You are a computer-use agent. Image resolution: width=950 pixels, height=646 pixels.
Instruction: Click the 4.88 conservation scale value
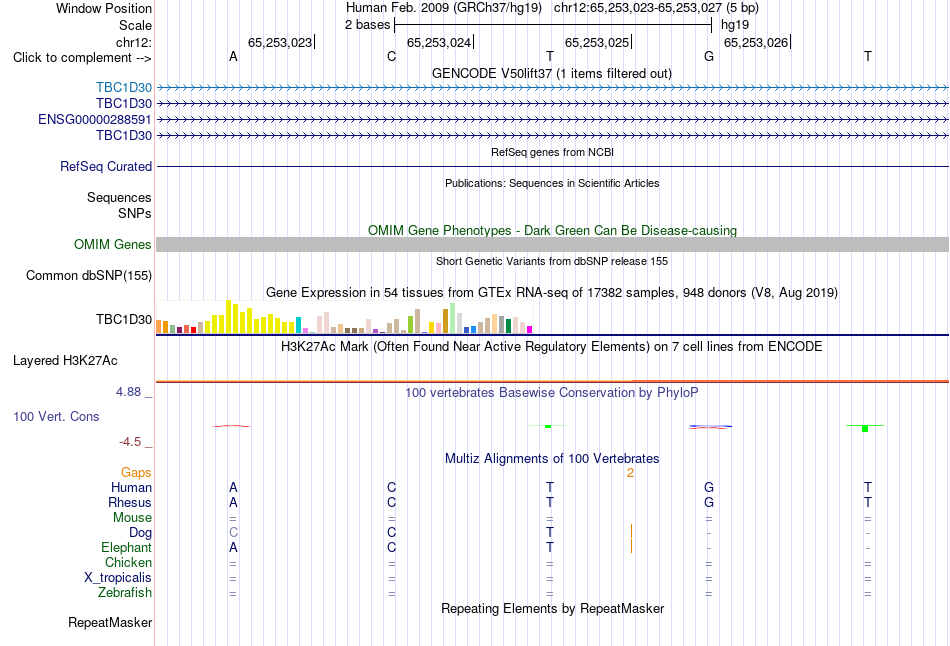tap(128, 392)
